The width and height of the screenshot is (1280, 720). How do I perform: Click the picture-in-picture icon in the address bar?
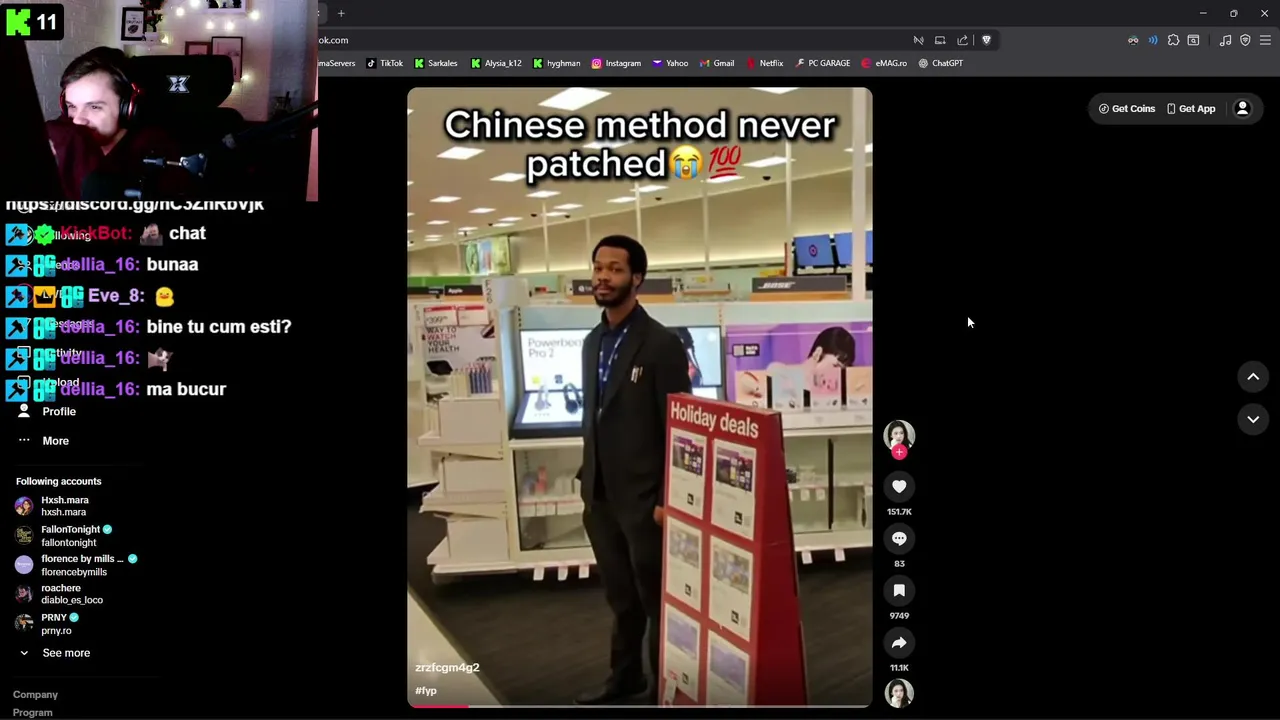click(940, 40)
